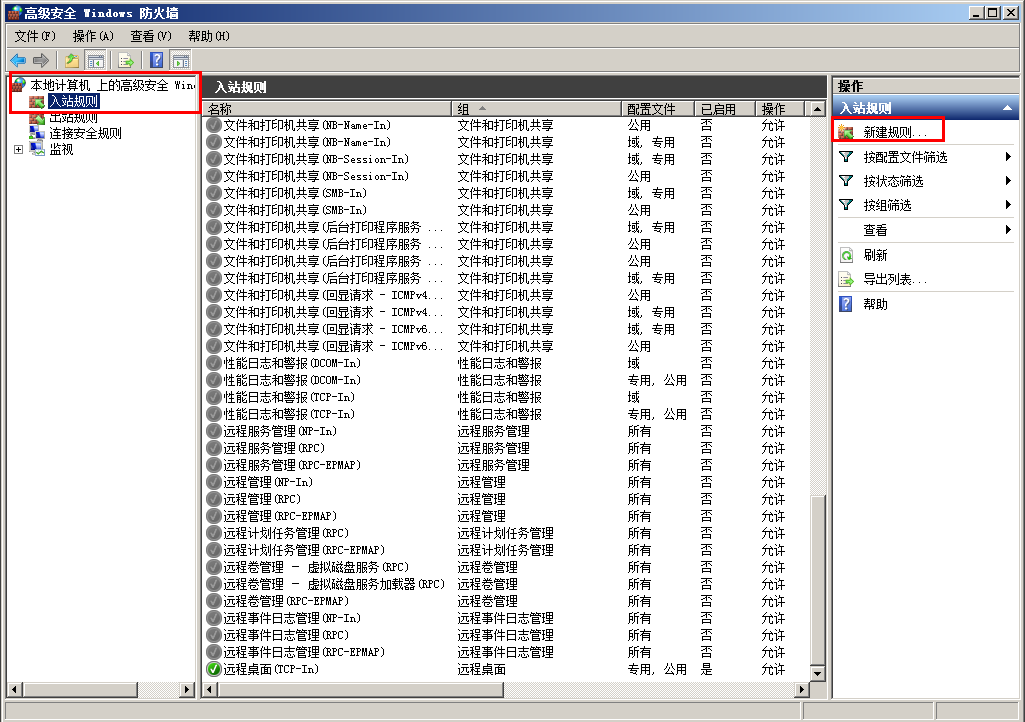Expand the 监视 tree node
Viewport: 1025px width, 722px height.
pyautogui.click(x=18, y=149)
